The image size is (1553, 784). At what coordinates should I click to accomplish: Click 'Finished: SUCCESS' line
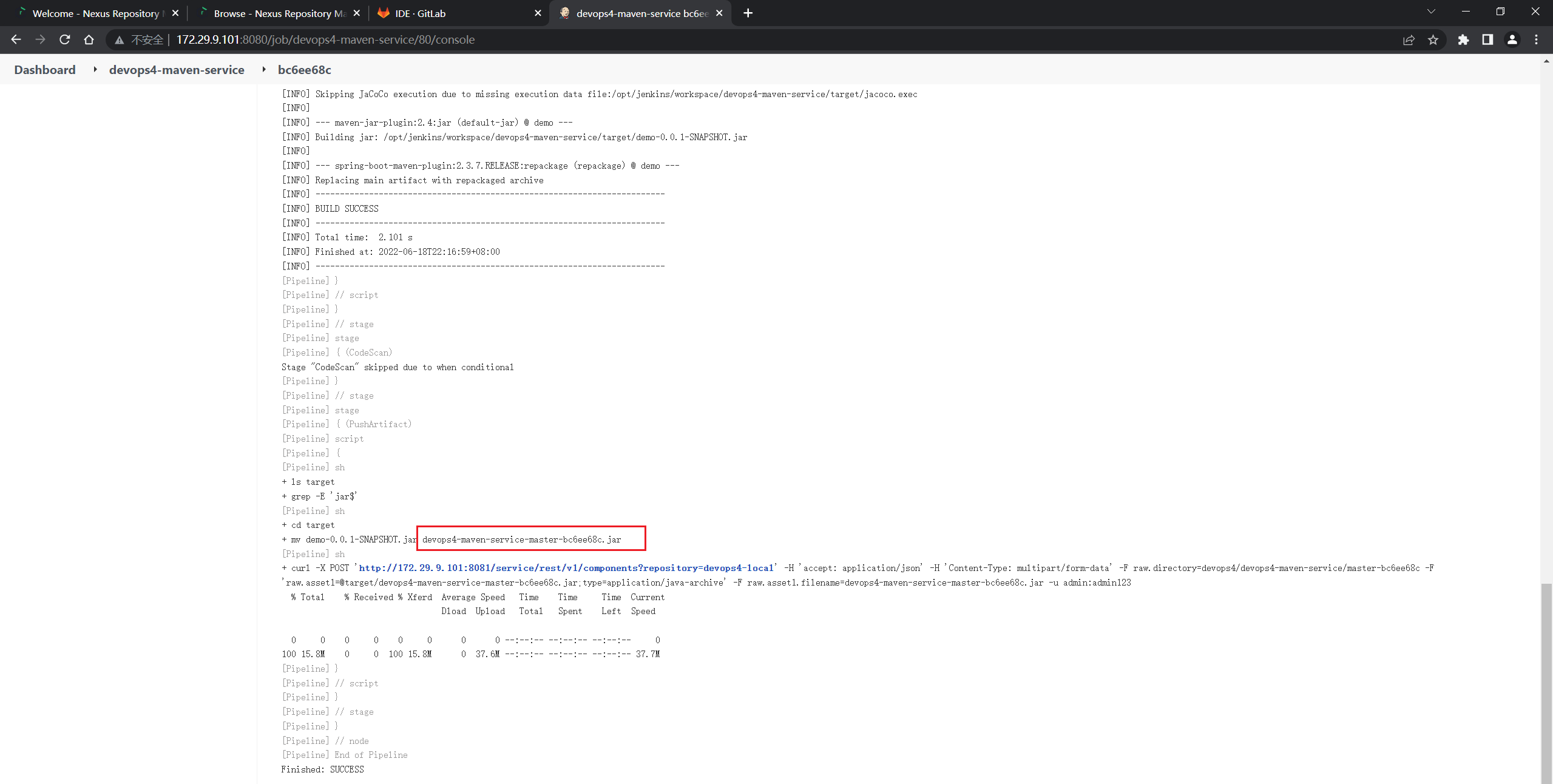[322, 769]
